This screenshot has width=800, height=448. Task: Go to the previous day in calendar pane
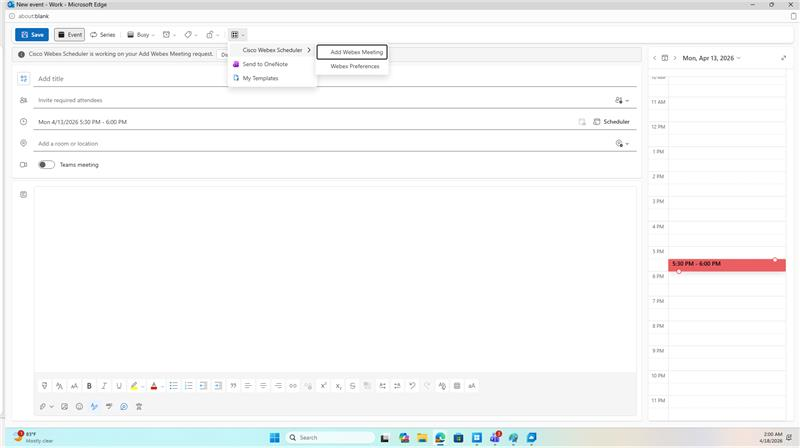(x=655, y=58)
